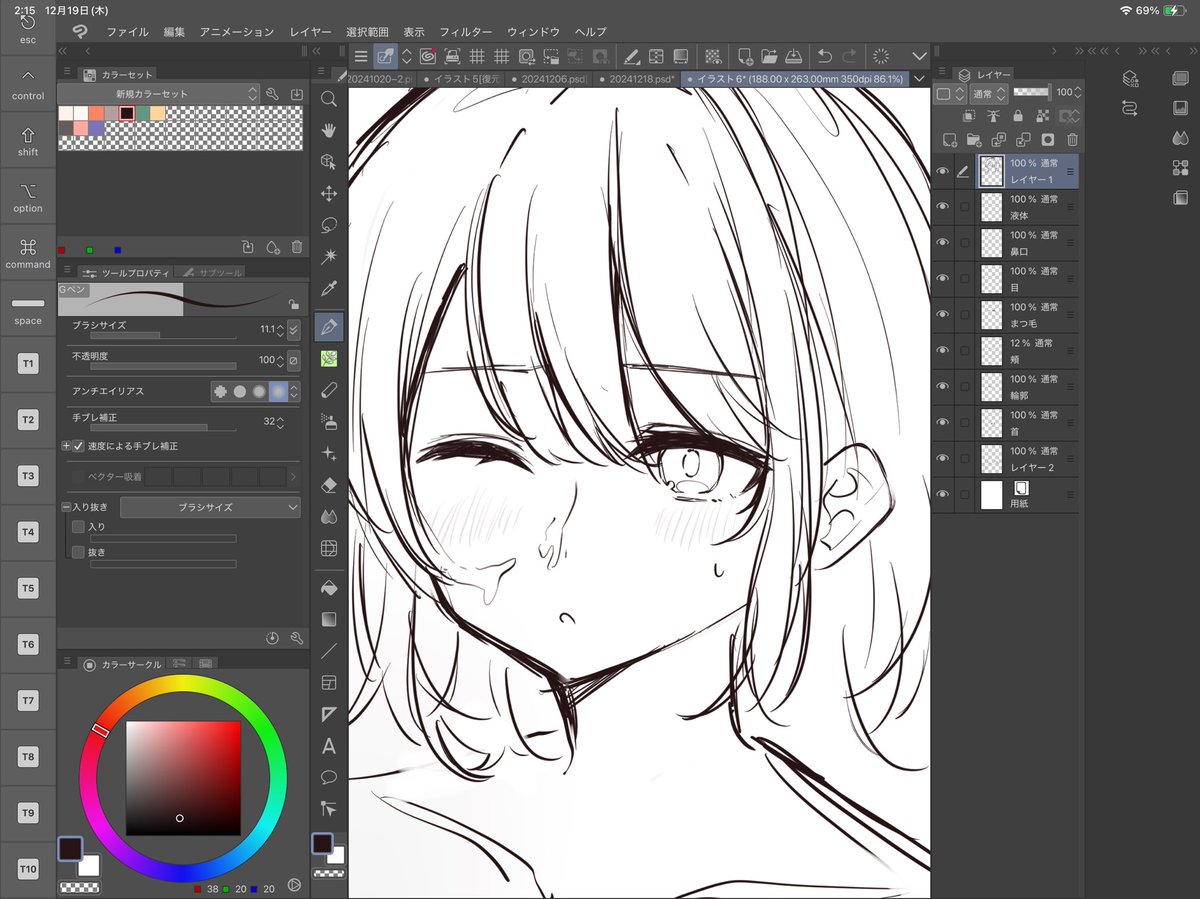Select the Balloon speech bubble tool
The width and height of the screenshot is (1200, 899).
pos(328,777)
